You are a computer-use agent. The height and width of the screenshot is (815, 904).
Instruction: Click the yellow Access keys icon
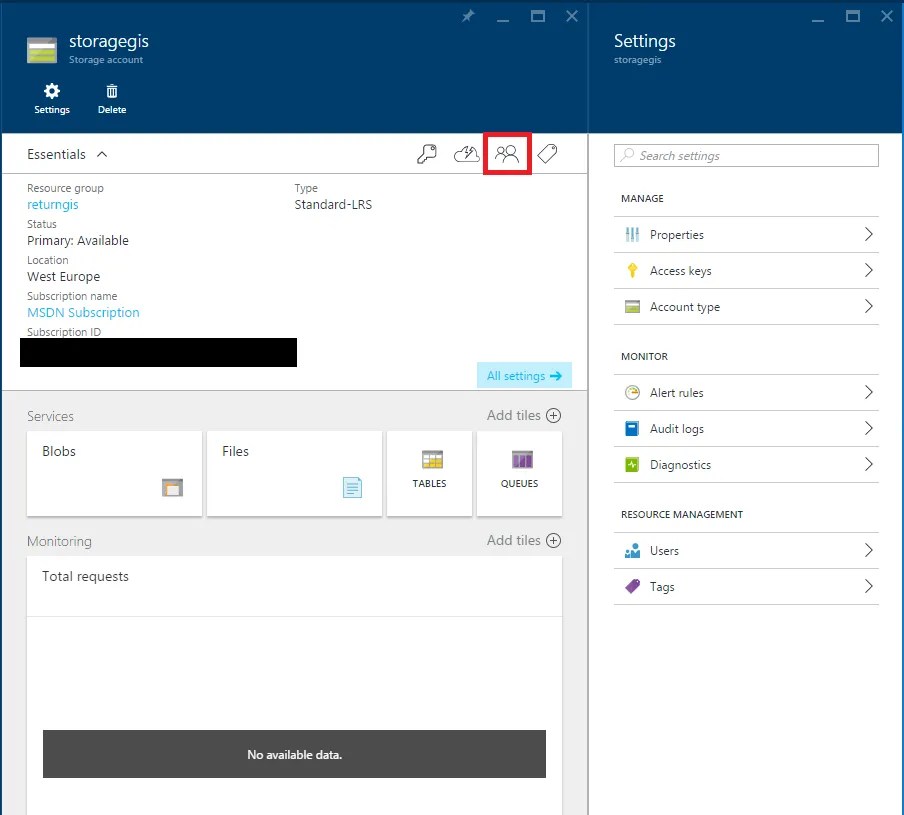tap(632, 270)
